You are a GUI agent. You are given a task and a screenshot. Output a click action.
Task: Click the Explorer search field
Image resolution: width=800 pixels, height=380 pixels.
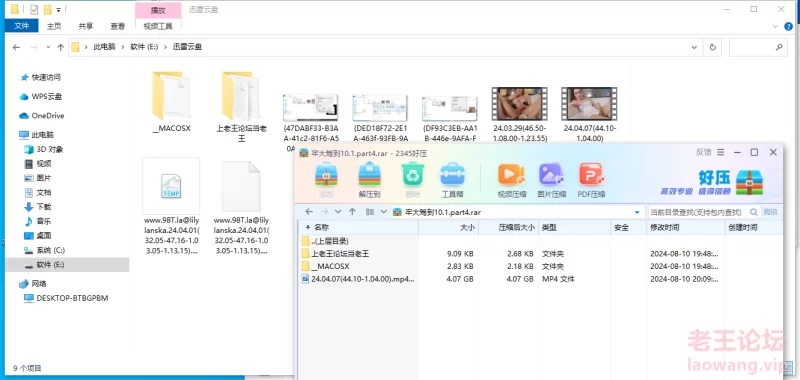tap(757, 47)
